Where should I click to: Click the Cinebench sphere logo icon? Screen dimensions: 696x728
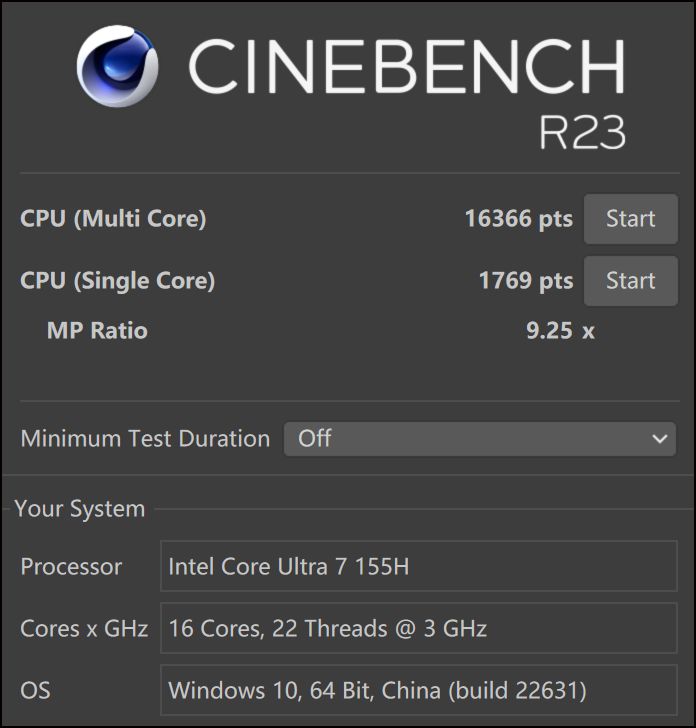tap(117, 66)
